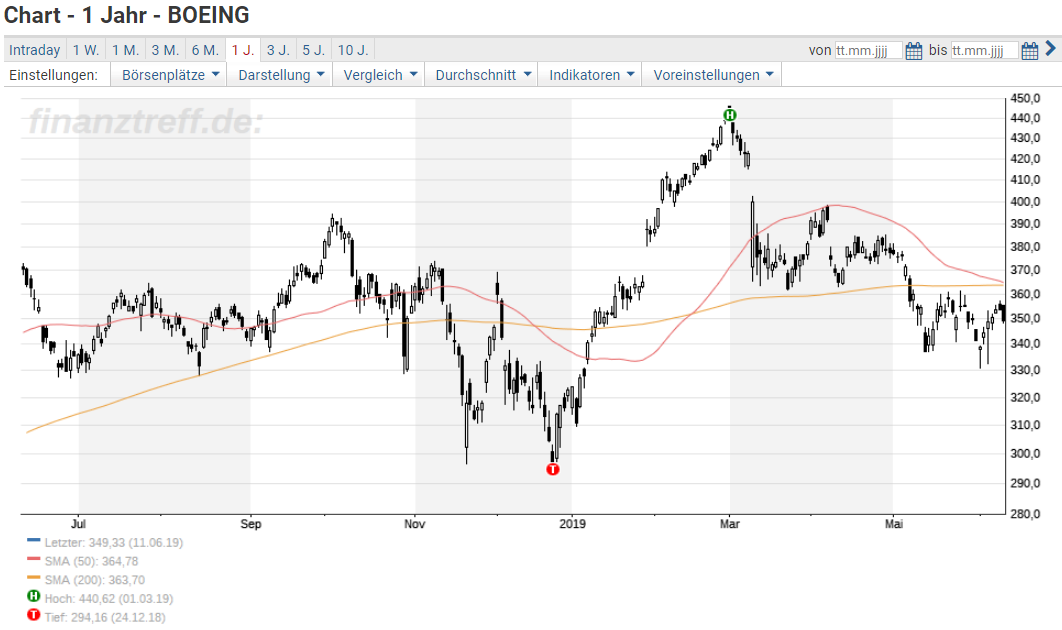This screenshot has height=630, width=1062.
Task: Click the 300,0 y-axis price label
Action: [x=1025, y=454]
